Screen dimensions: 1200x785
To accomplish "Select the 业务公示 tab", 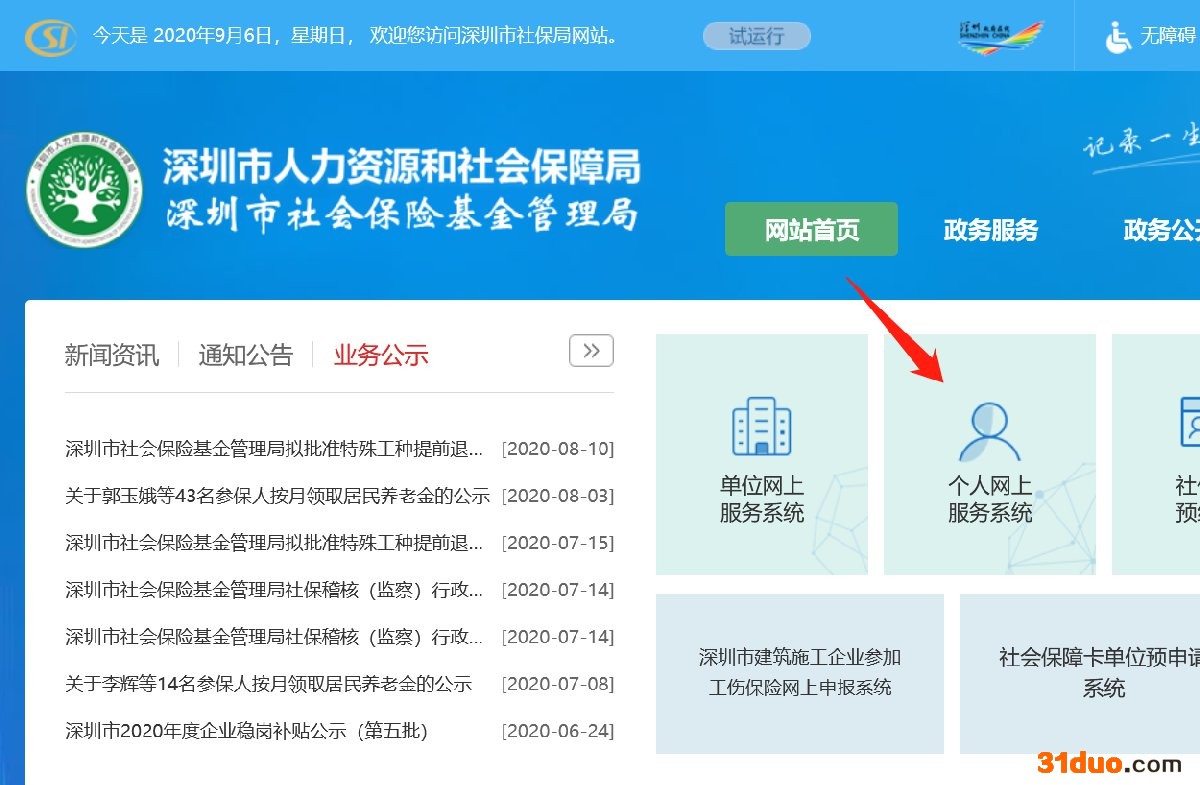I will pos(381,355).
